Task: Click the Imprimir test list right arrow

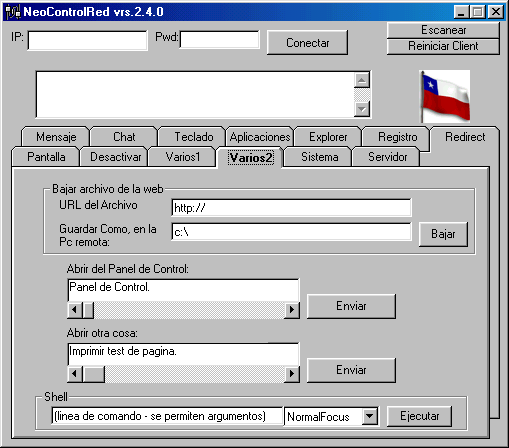Action: pyautogui.click(x=292, y=374)
